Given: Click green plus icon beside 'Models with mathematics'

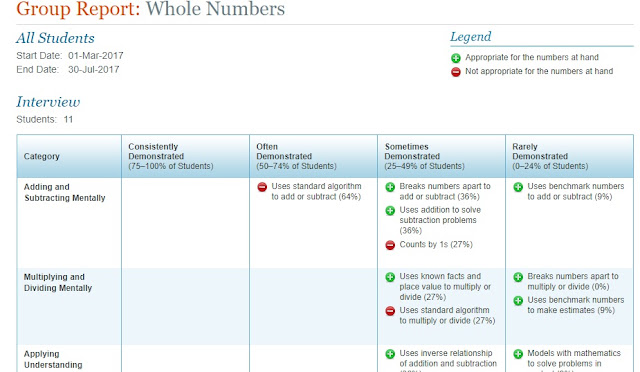Looking at the screenshot, I should pos(518,354).
